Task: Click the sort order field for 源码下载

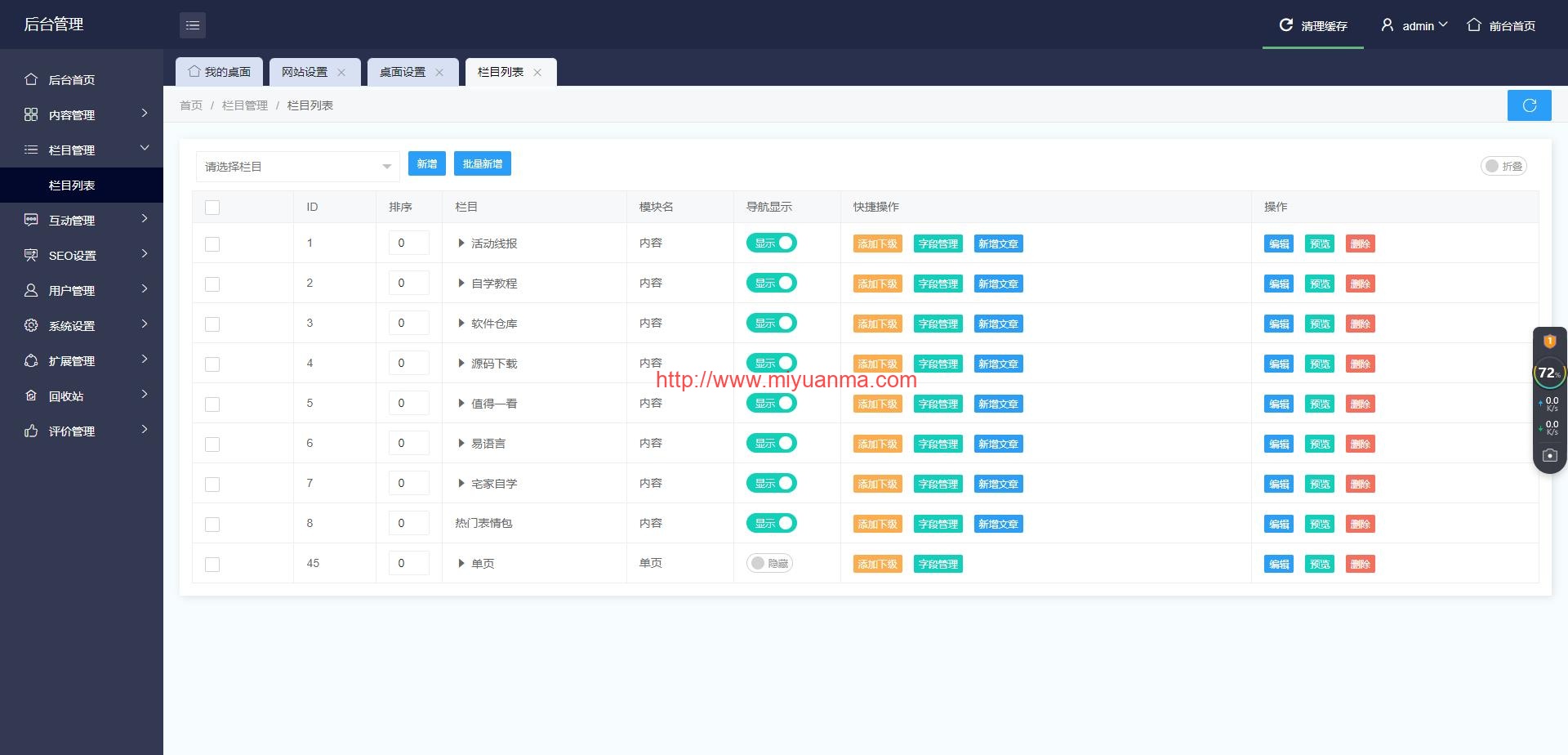Action: (x=408, y=363)
